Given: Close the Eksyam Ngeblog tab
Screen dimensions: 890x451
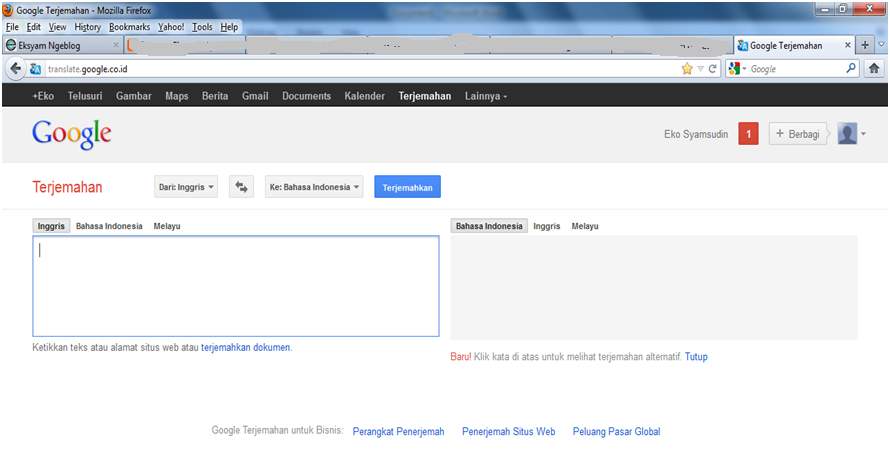Looking at the screenshot, I should point(116,45).
